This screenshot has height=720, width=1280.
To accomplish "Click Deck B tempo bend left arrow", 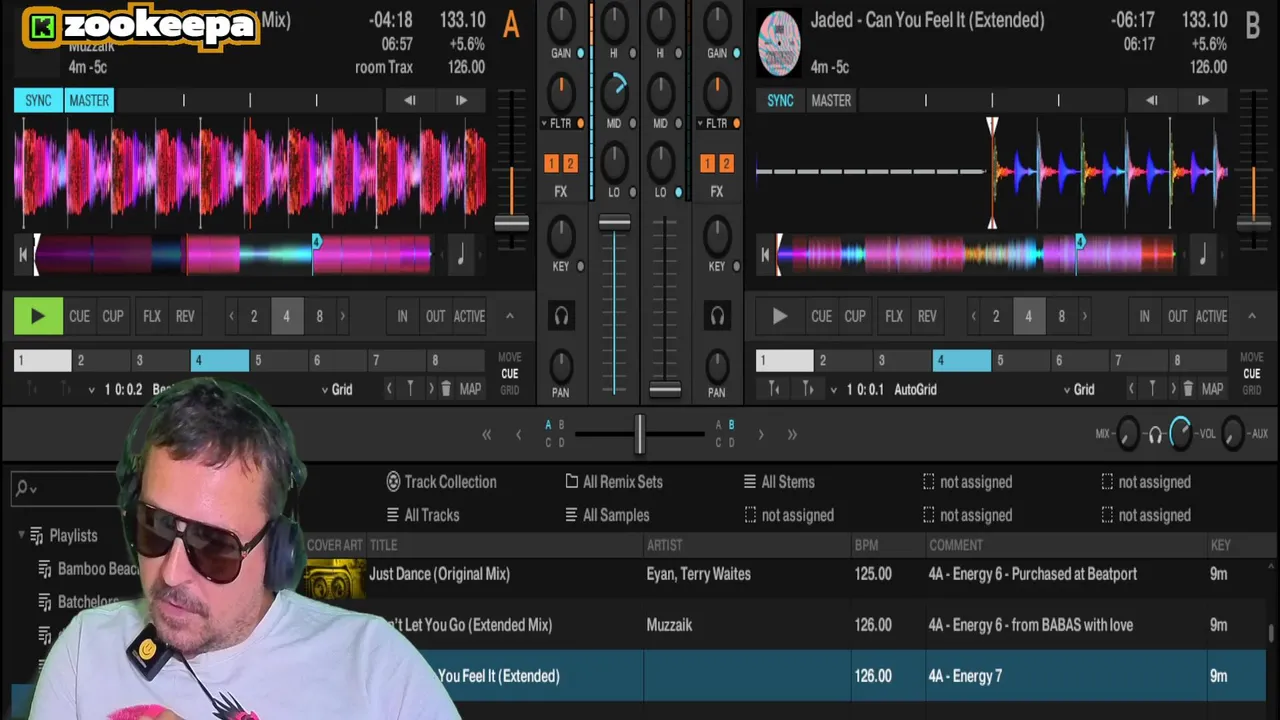I will [x=1152, y=100].
